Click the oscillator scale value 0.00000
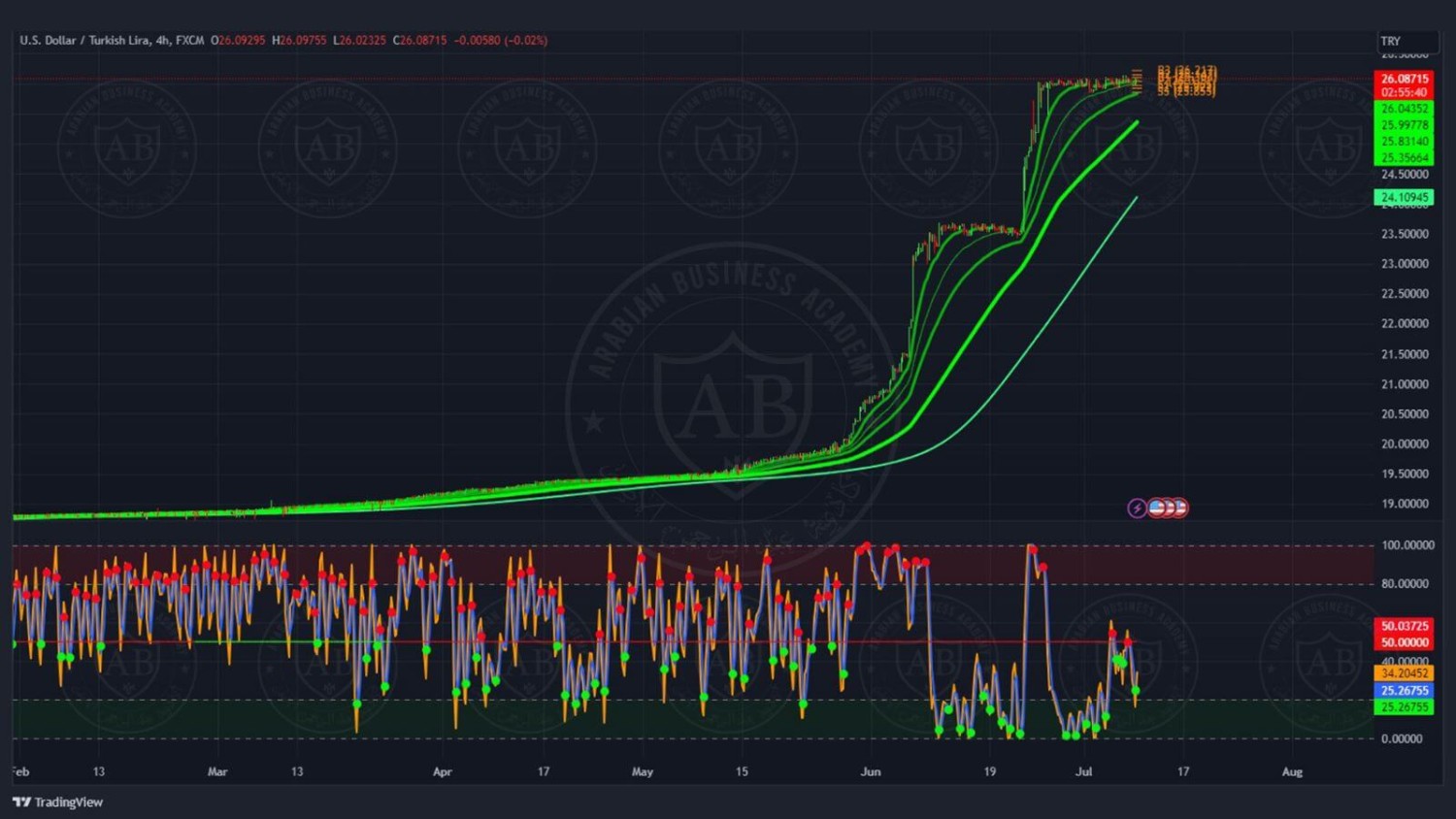 [x=1403, y=739]
